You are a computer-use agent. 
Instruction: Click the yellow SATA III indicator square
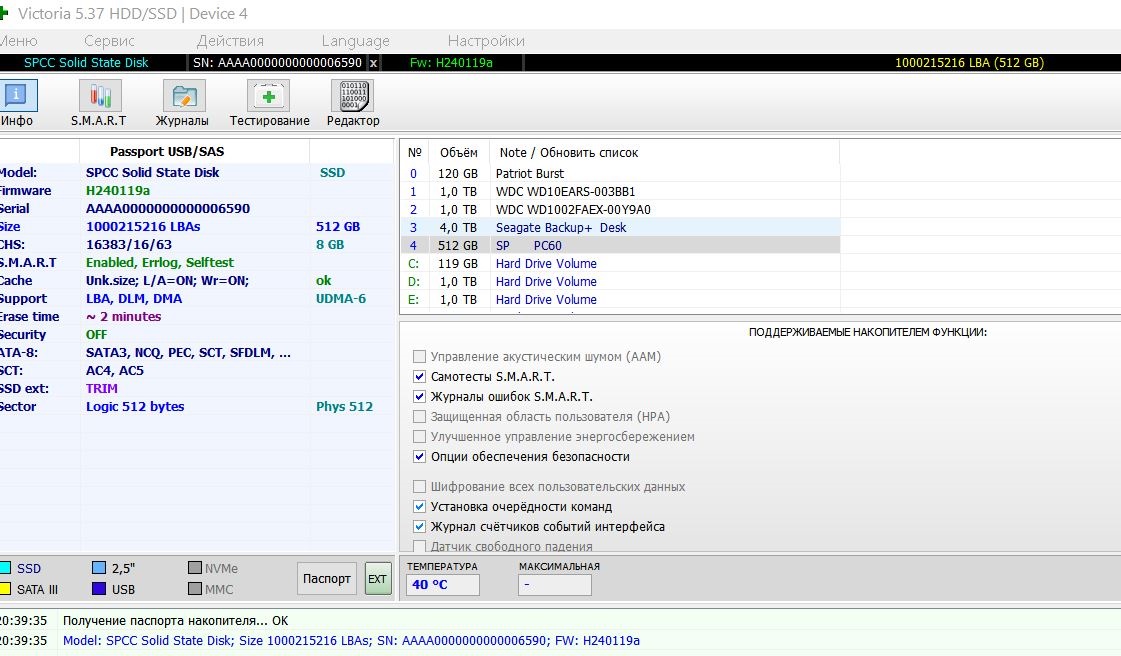(x=5, y=589)
